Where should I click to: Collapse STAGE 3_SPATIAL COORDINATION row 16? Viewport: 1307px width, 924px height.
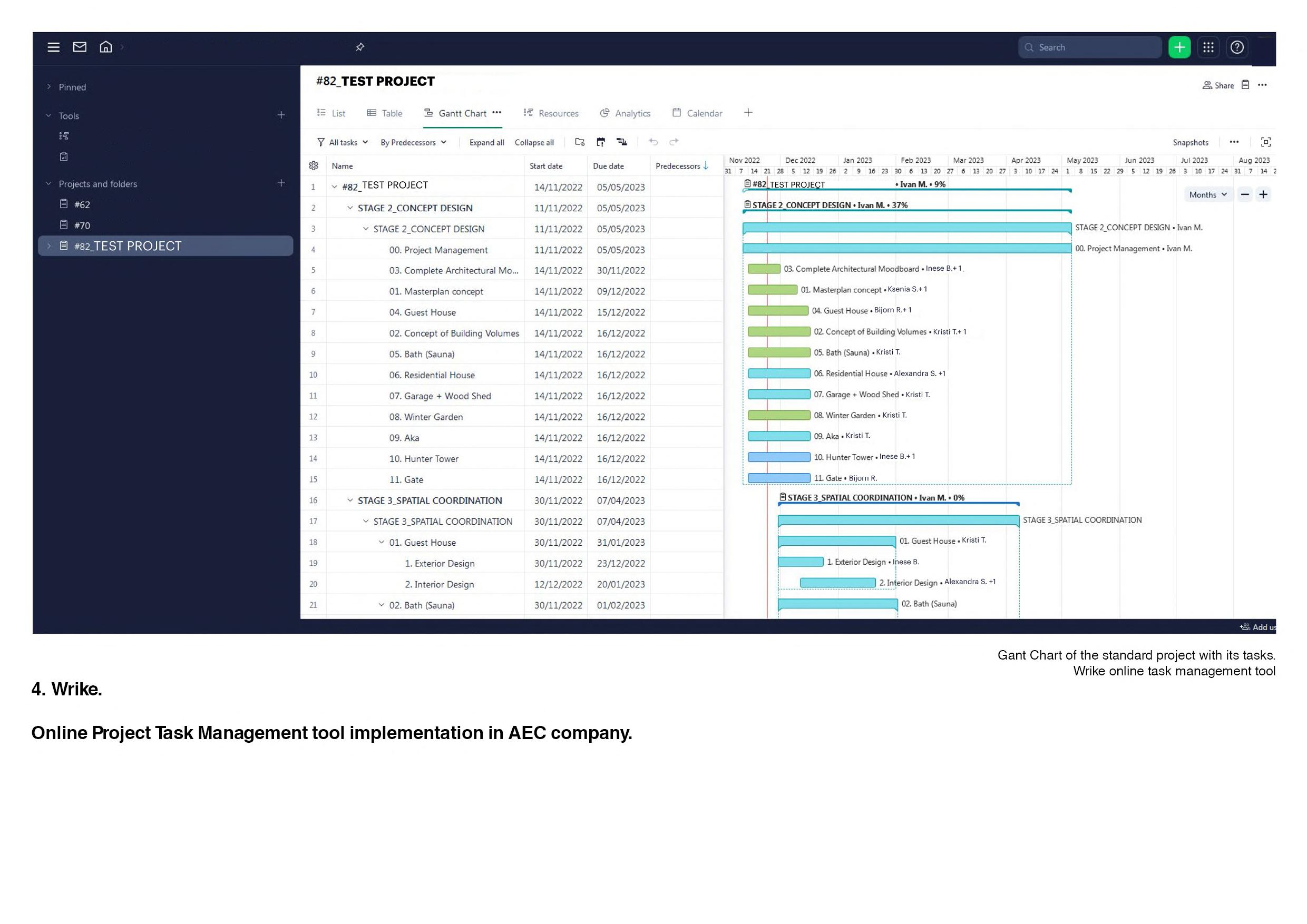click(350, 500)
